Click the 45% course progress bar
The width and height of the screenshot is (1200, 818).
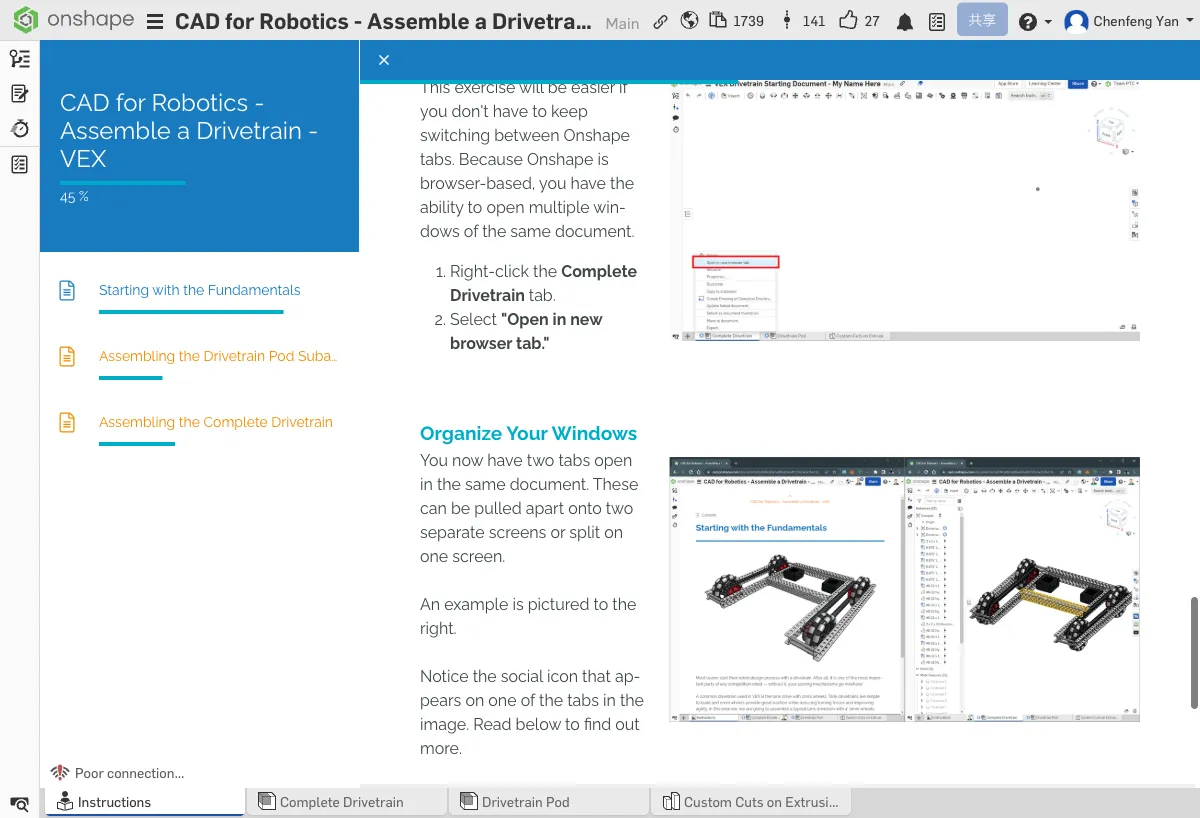coord(122,183)
